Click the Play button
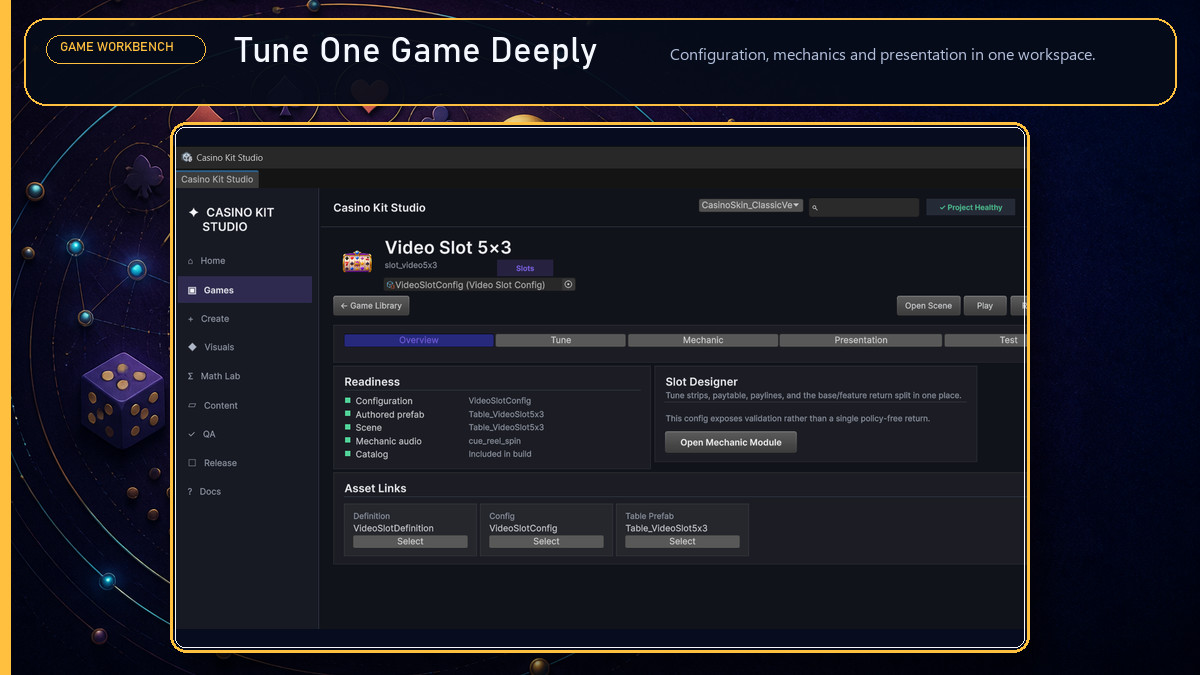Viewport: 1200px width, 675px height. 985,306
